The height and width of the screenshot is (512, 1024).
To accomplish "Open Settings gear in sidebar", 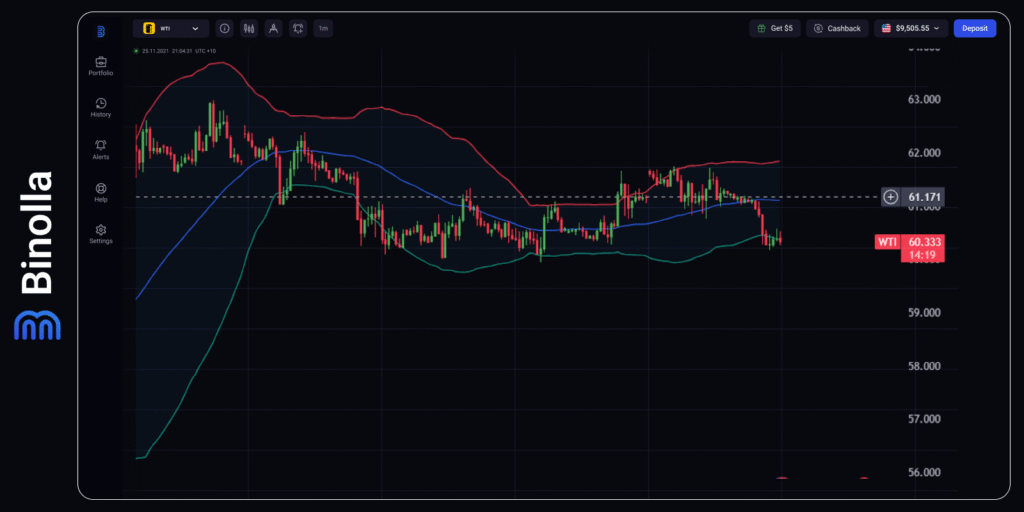I will pyautogui.click(x=101, y=233).
